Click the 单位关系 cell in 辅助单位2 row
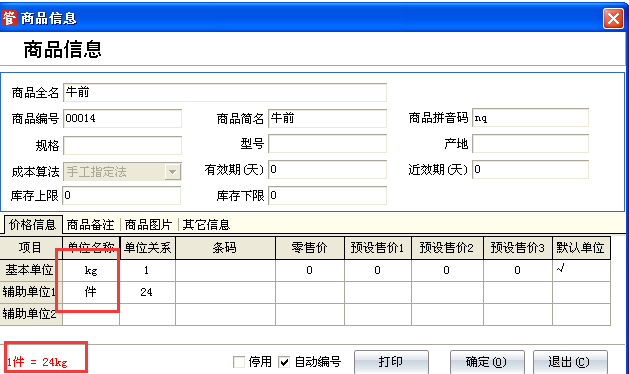This screenshot has height=374, width=629. tap(147, 314)
